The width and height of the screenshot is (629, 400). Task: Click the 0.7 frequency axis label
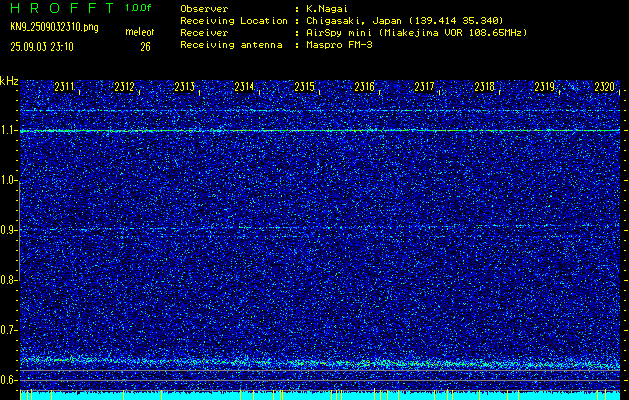click(8, 330)
